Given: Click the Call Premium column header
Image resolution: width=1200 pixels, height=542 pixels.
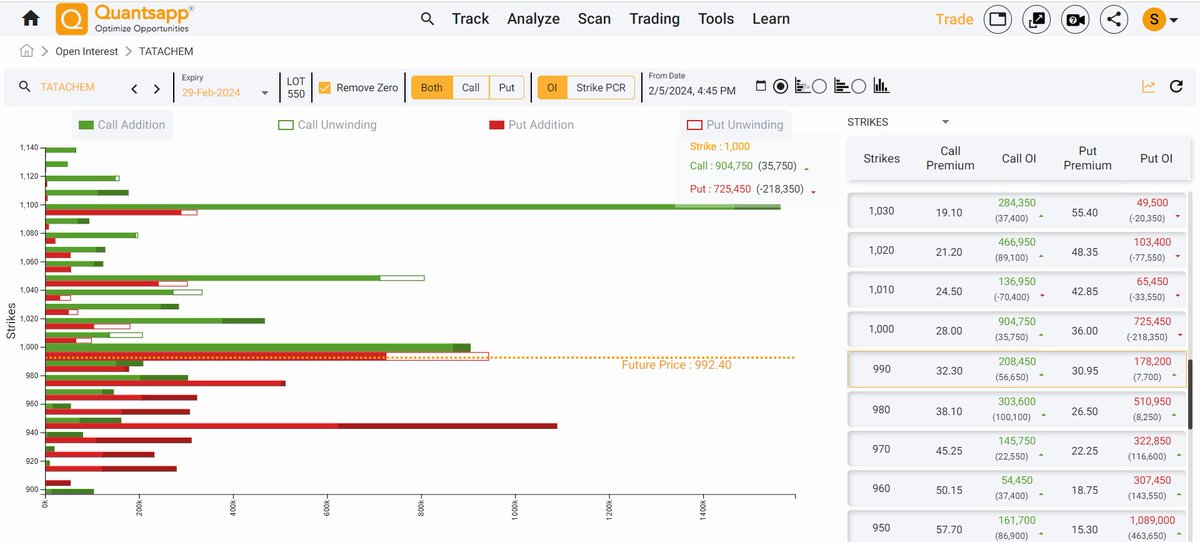Looking at the screenshot, I should point(950,158).
